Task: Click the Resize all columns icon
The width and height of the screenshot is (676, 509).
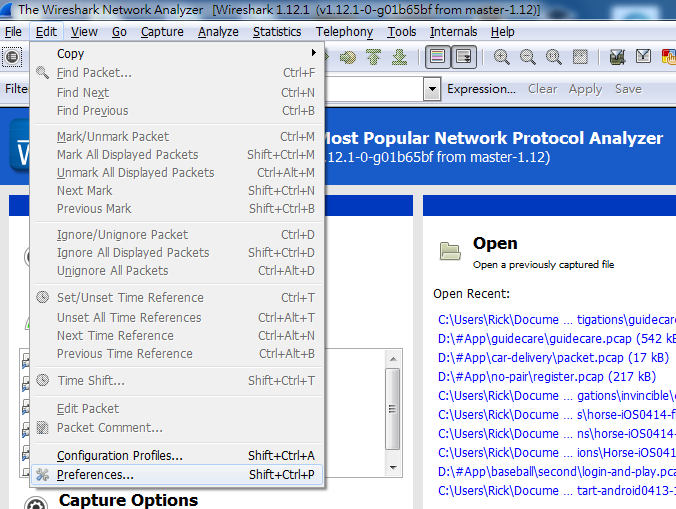Action: click(x=580, y=57)
